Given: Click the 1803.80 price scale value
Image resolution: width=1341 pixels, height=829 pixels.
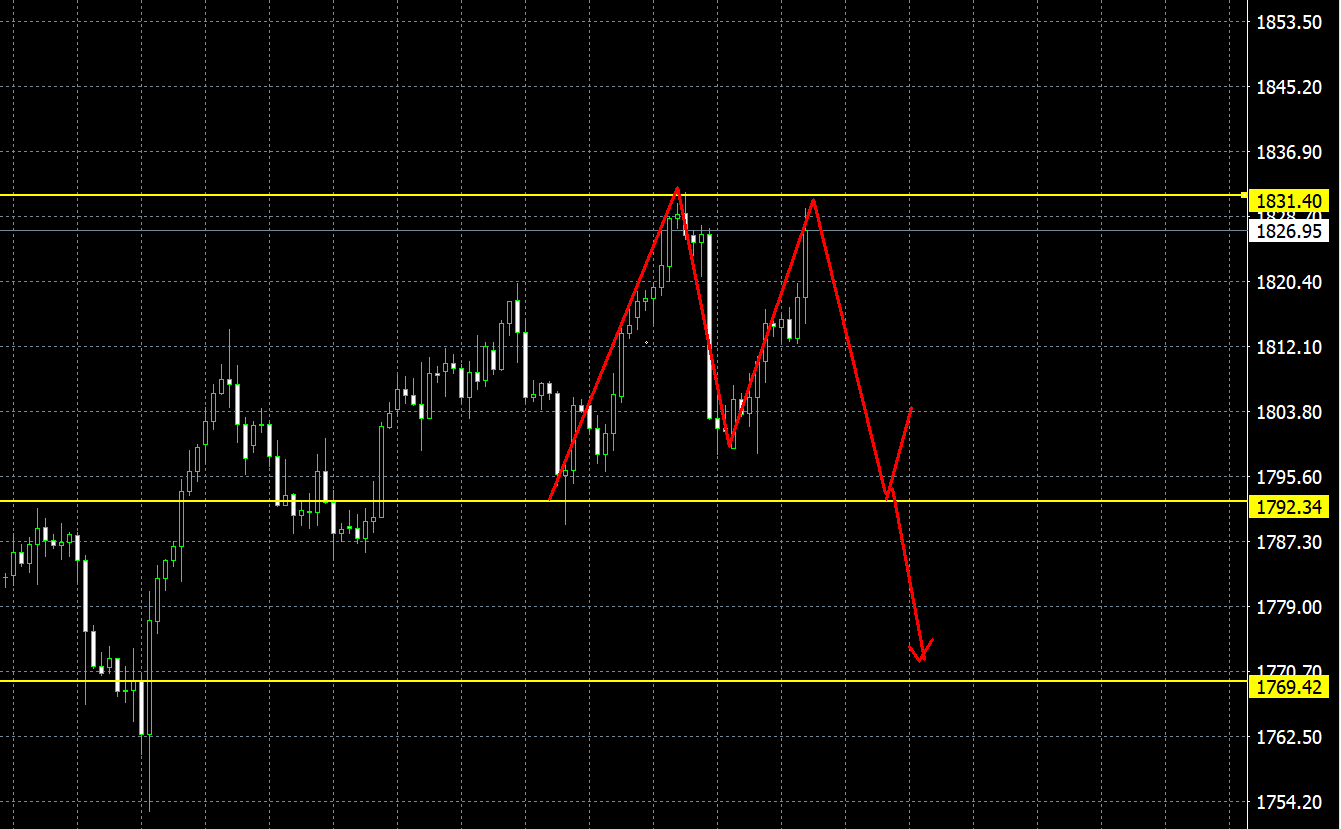Looking at the screenshot, I should 1289,412.
